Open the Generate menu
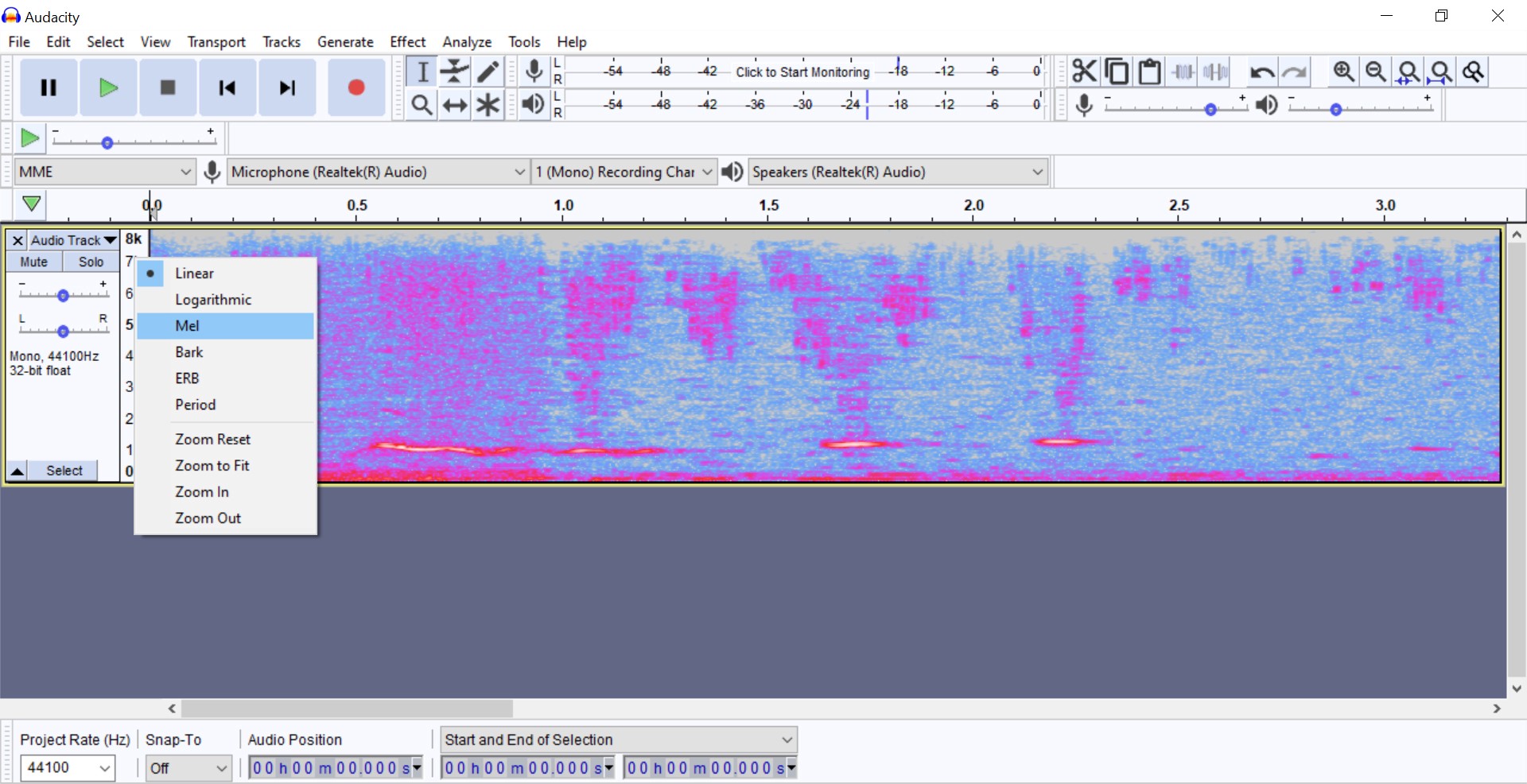1527x784 pixels. click(x=345, y=42)
